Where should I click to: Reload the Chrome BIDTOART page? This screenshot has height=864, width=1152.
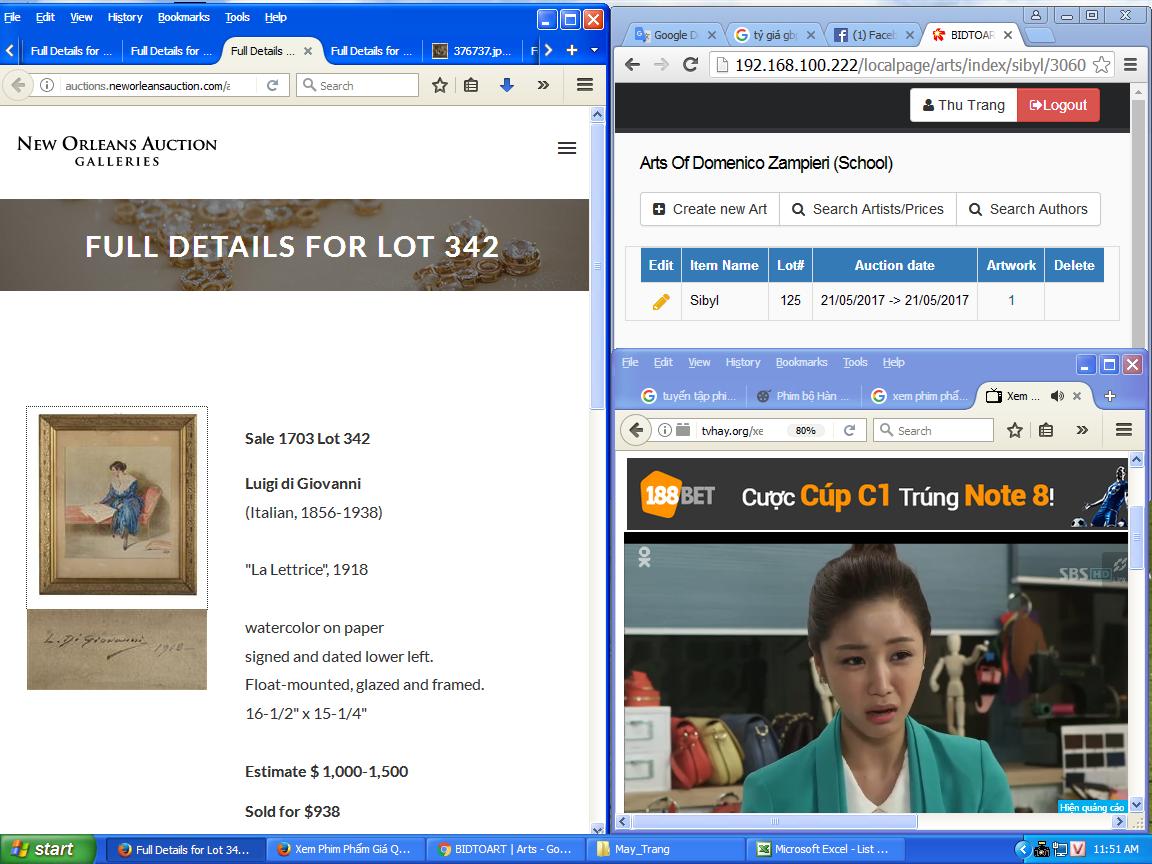690,65
